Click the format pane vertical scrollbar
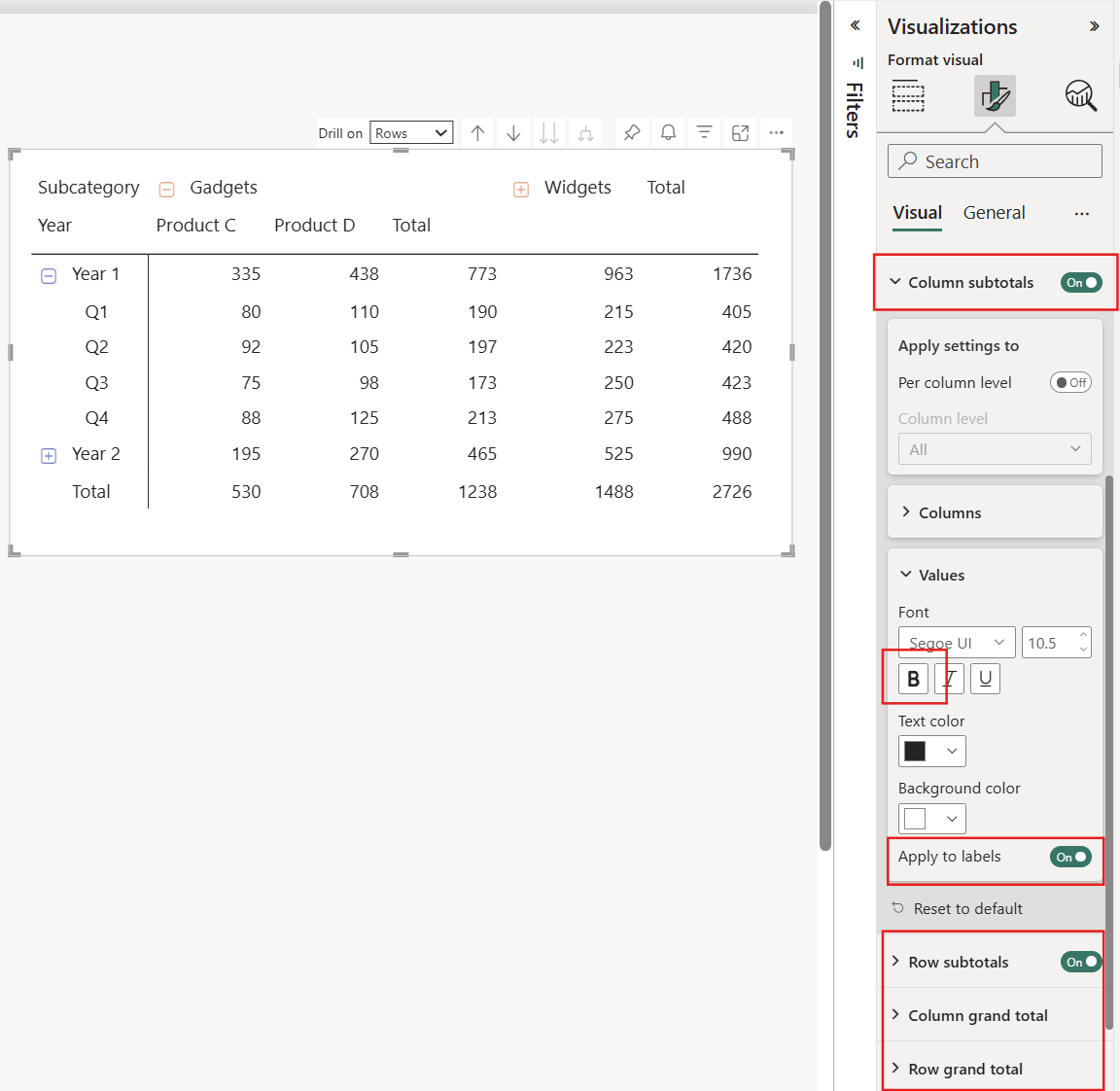This screenshot has height=1091, width=1120. tap(1109, 753)
